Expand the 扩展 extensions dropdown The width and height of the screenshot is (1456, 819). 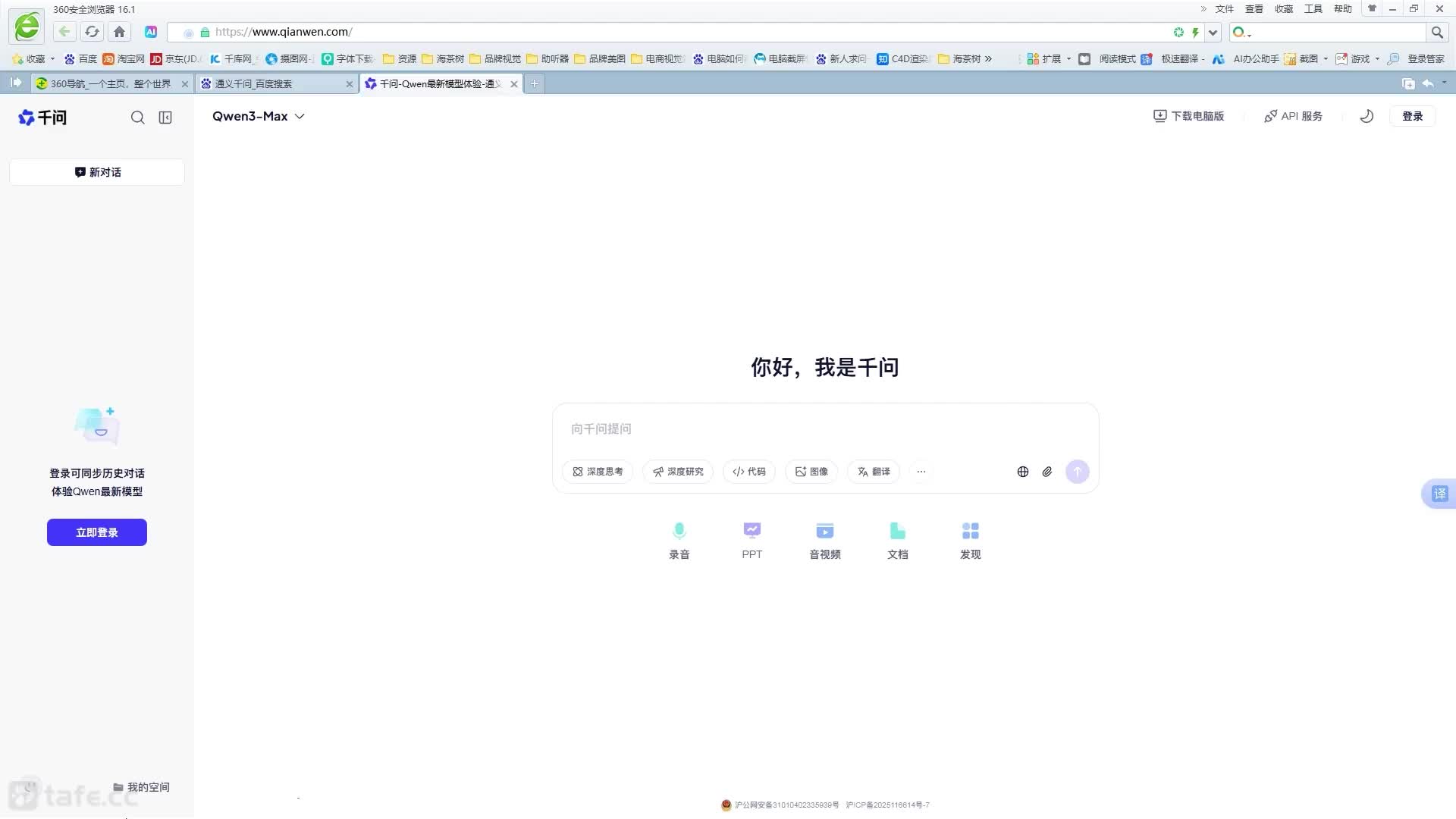(1049, 58)
